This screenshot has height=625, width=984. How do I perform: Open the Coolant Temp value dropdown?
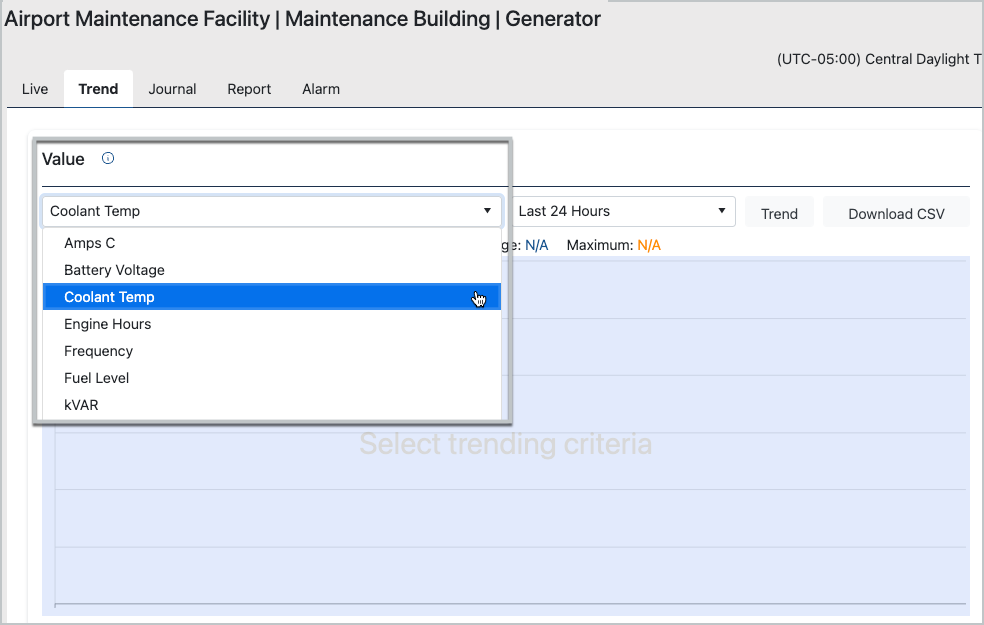271,211
